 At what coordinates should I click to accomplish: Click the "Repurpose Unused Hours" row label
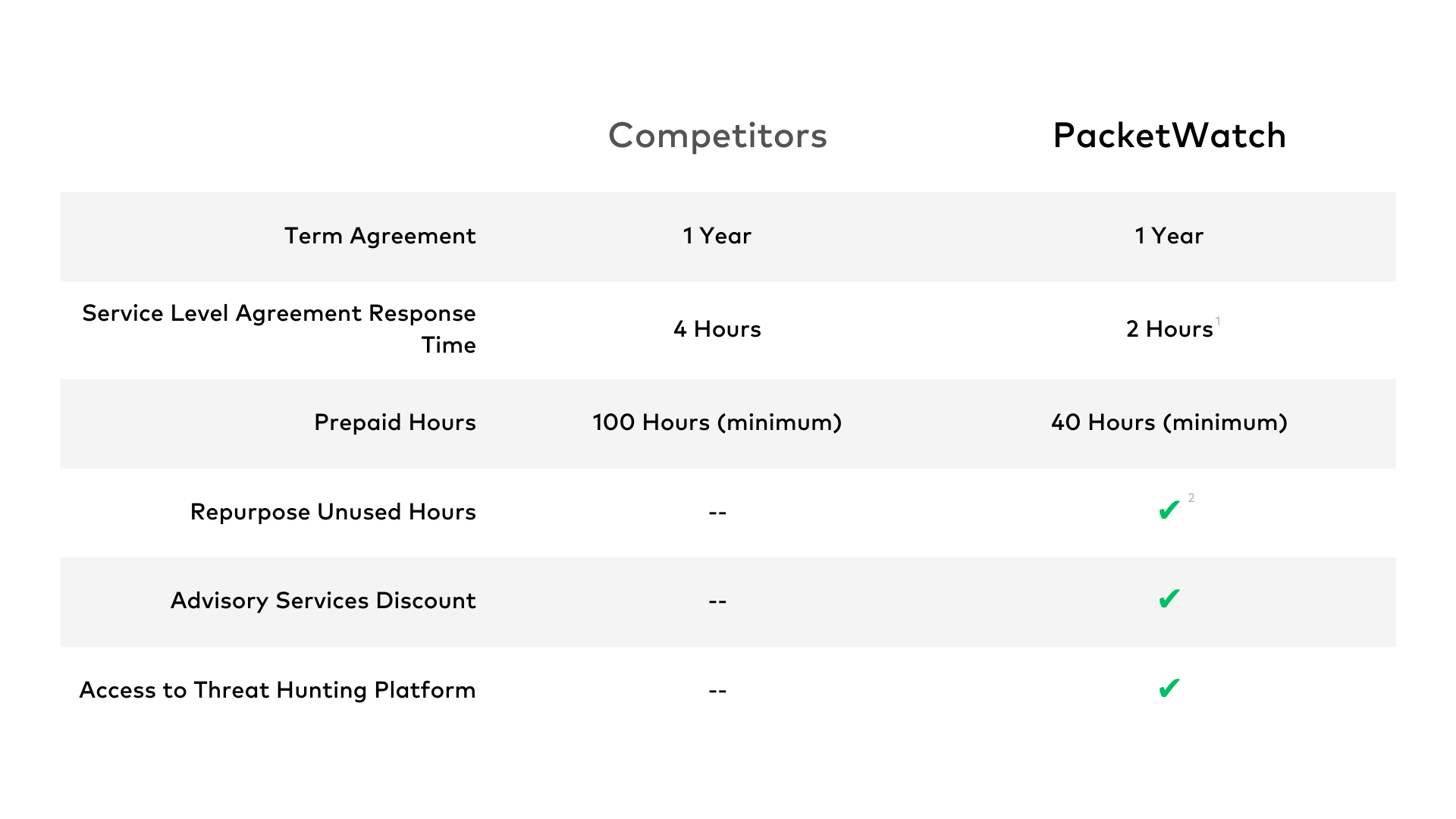(333, 512)
